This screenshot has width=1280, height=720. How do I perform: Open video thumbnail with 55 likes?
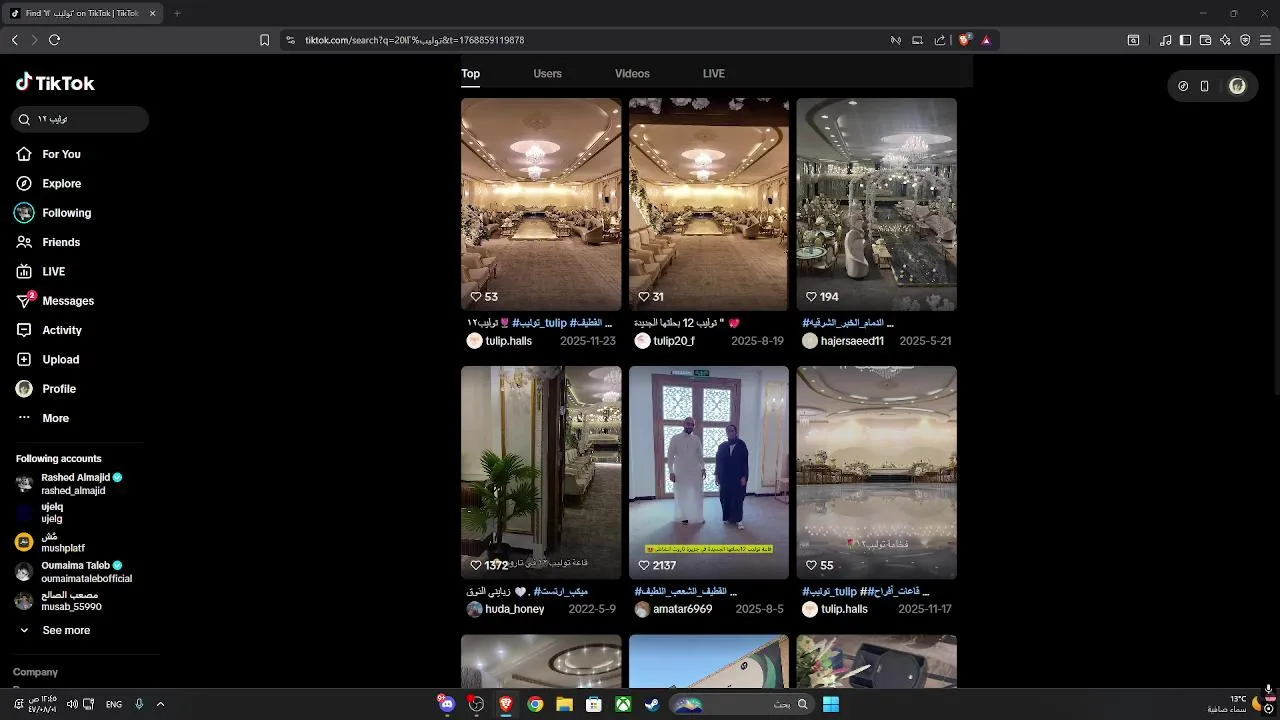[x=876, y=472]
